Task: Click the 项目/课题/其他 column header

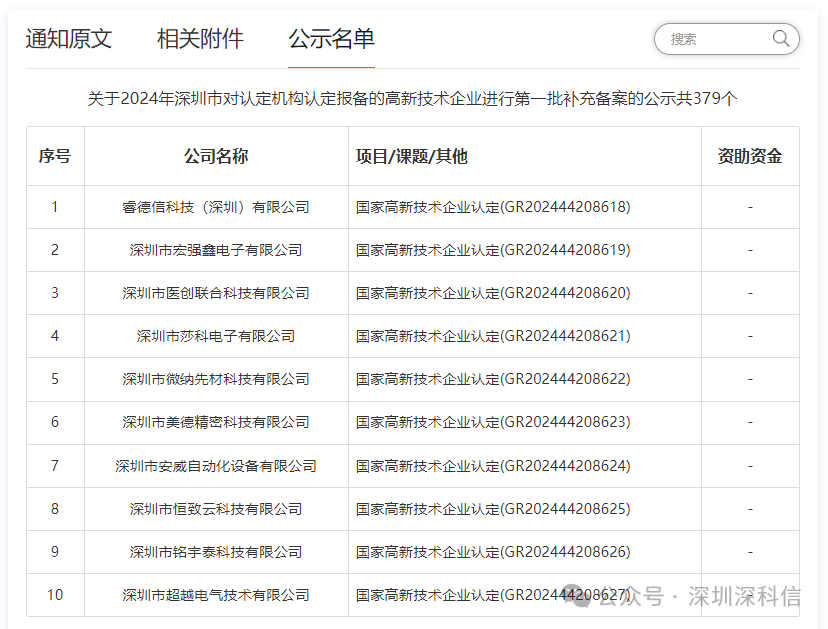Action: tap(412, 156)
